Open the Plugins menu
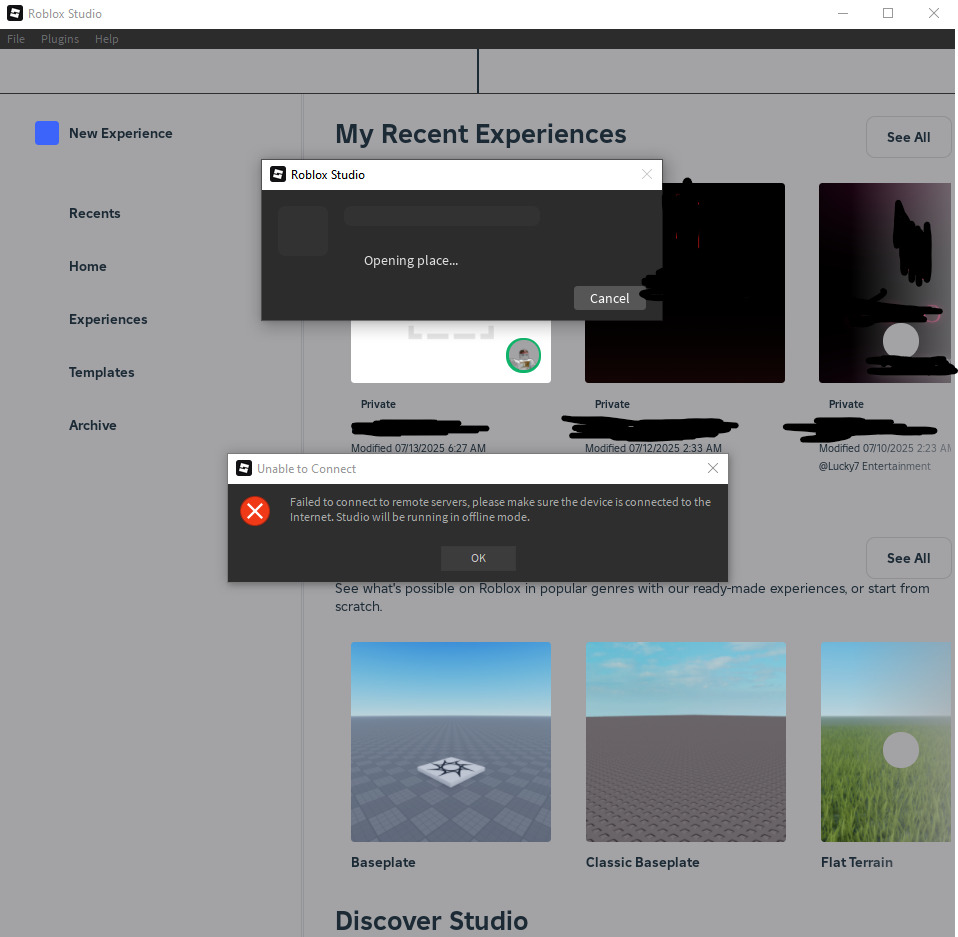The image size is (958, 937). point(60,39)
